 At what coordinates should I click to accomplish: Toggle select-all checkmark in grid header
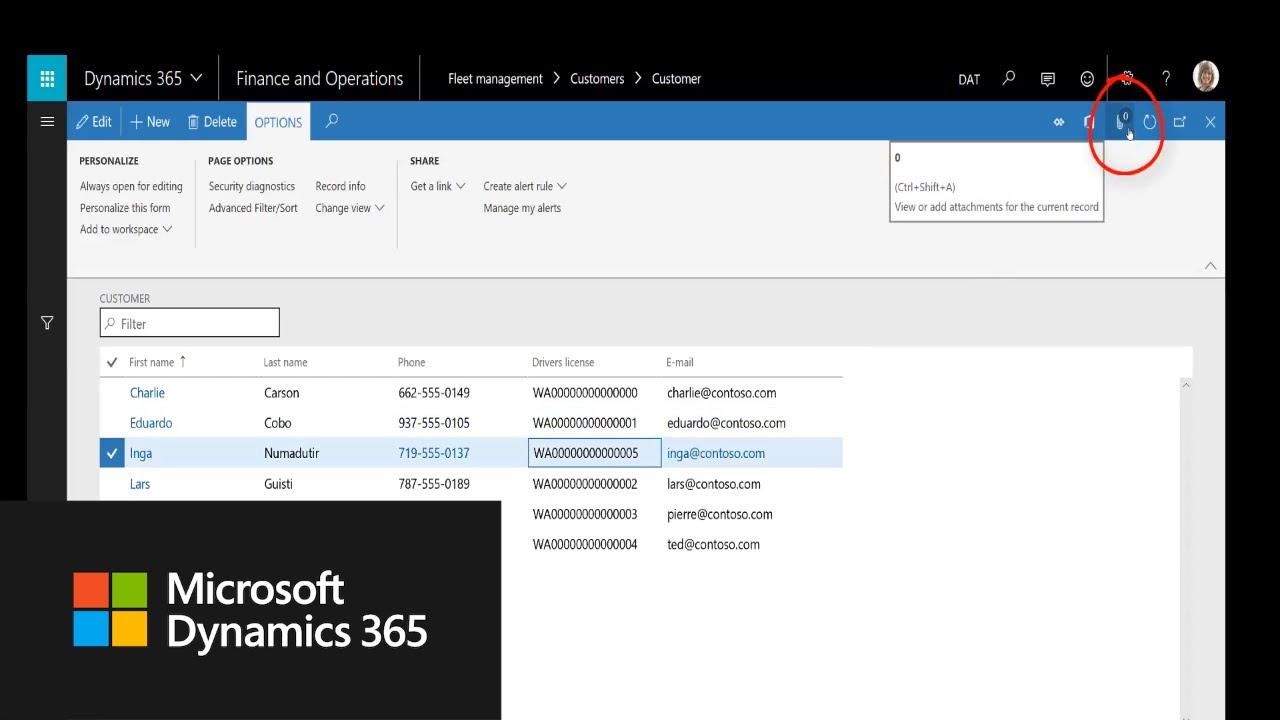[112, 362]
